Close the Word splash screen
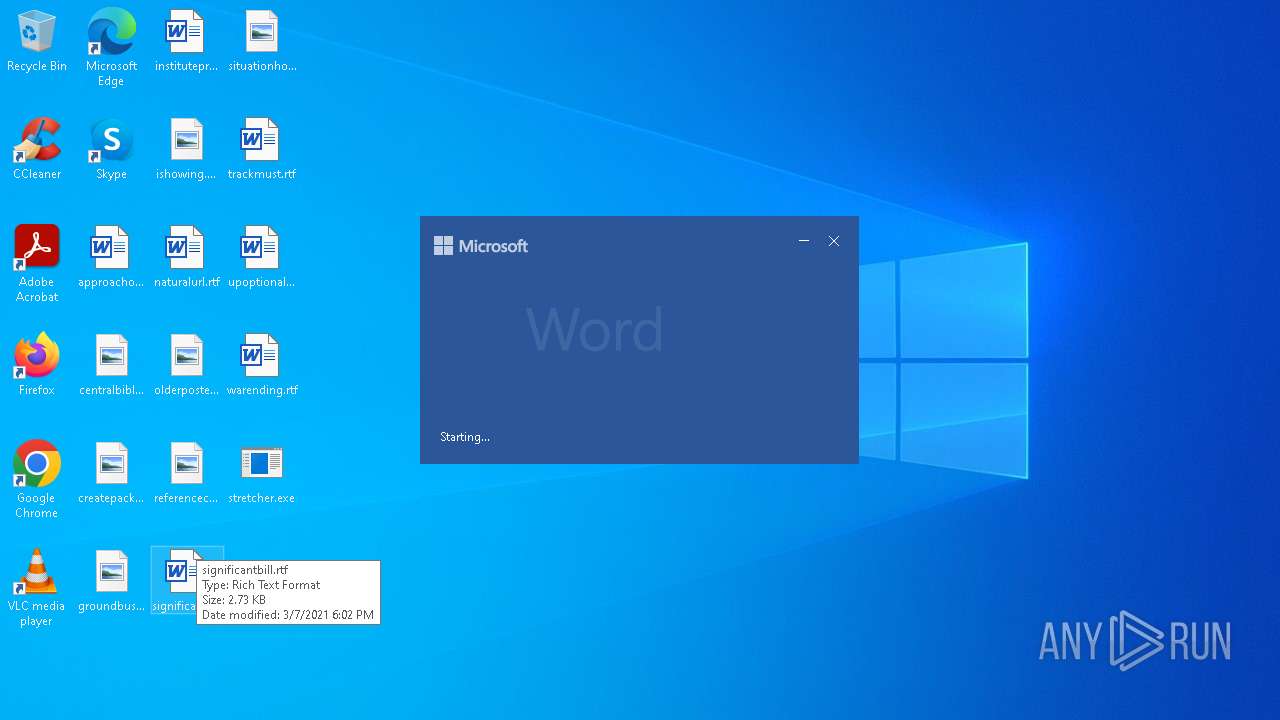 tap(834, 241)
